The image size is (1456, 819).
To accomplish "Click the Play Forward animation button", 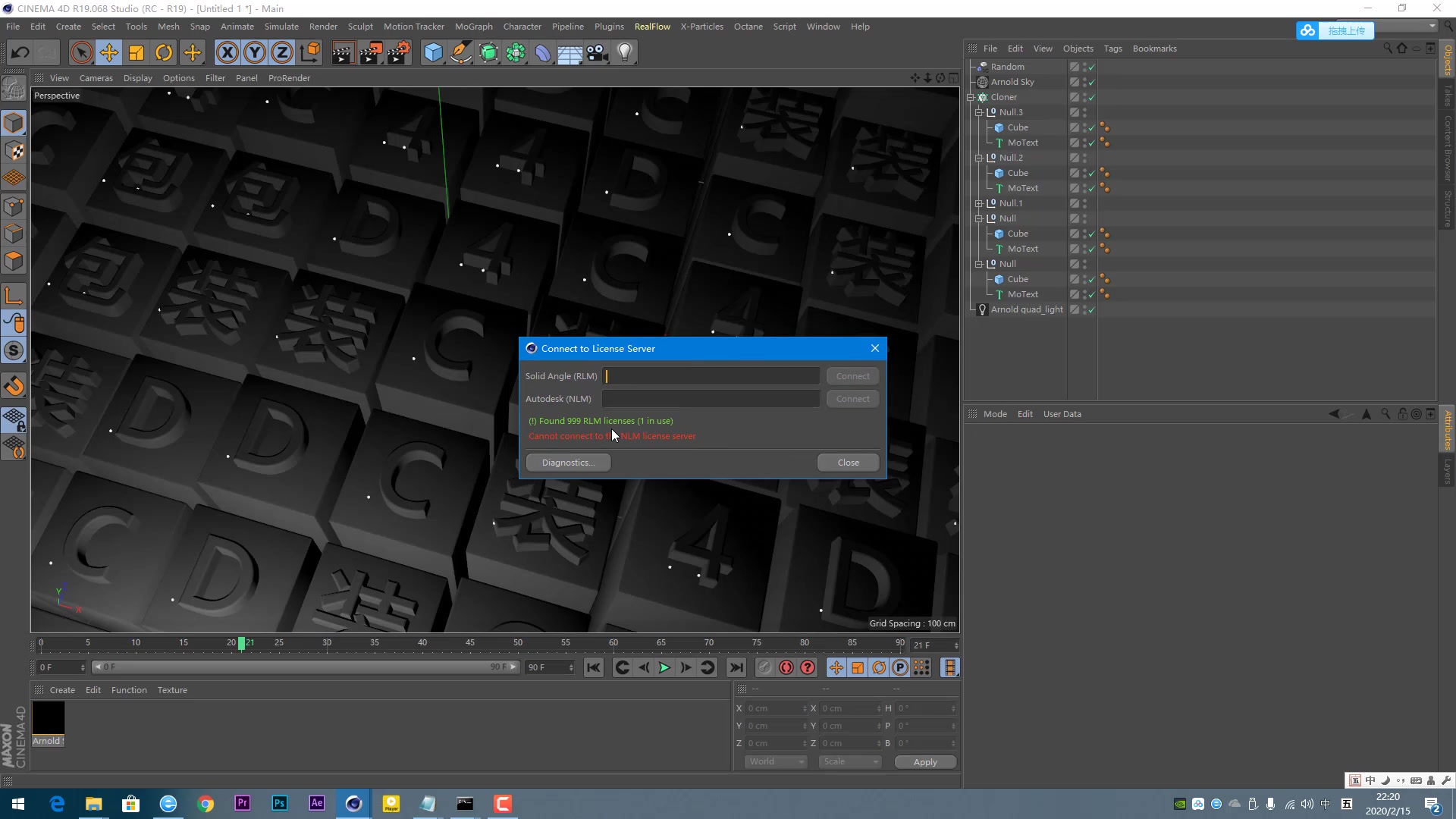I will (665, 667).
